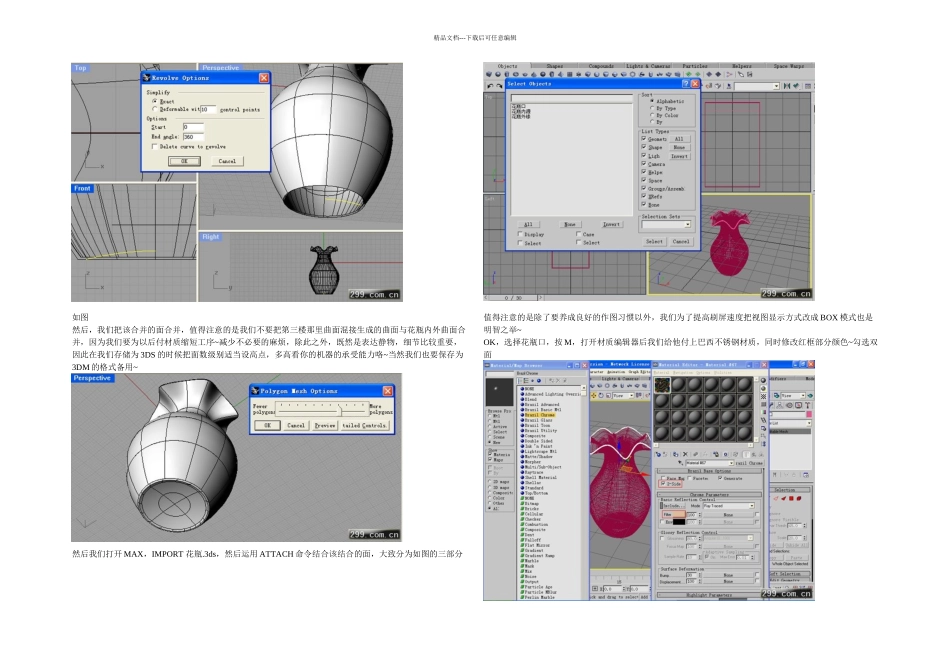Open the material name dropdown in Material Editor
The width and height of the screenshot is (950, 672).
tap(731, 463)
